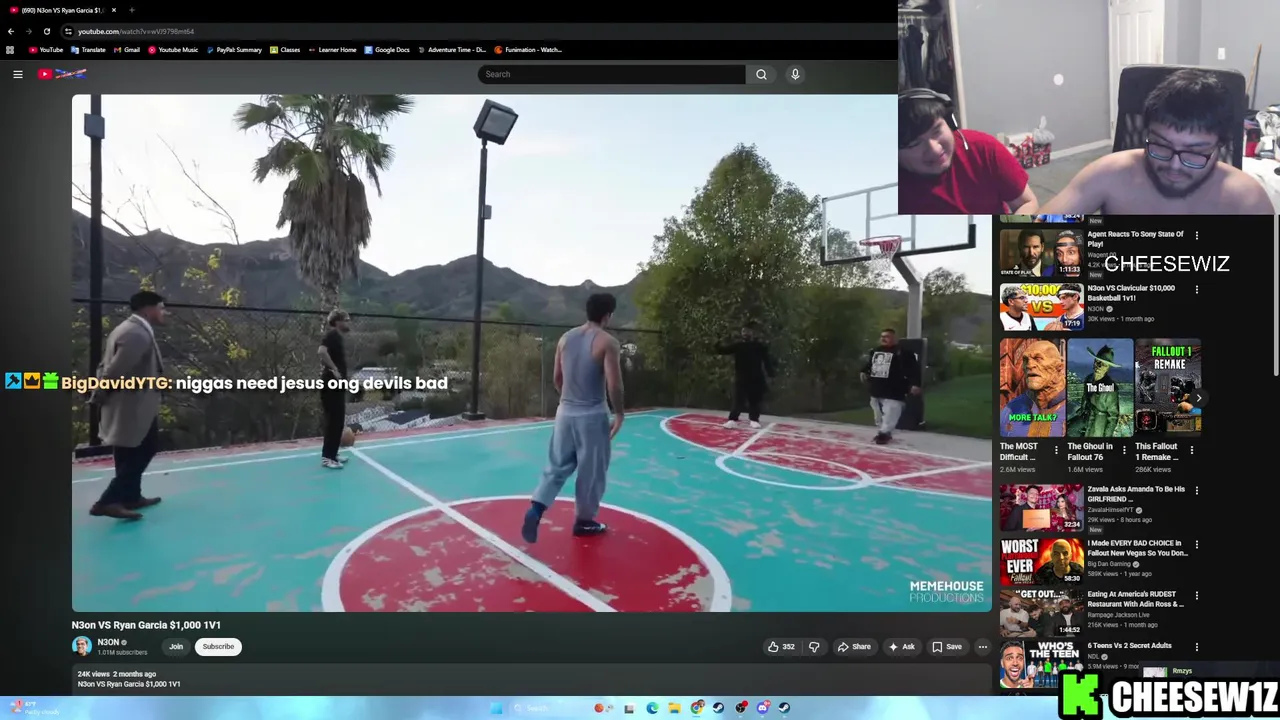Image resolution: width=1280 pixels, height=720 pixels.
Task: Open This Fallout 1 Remake short
Action: coord(1168,388)
